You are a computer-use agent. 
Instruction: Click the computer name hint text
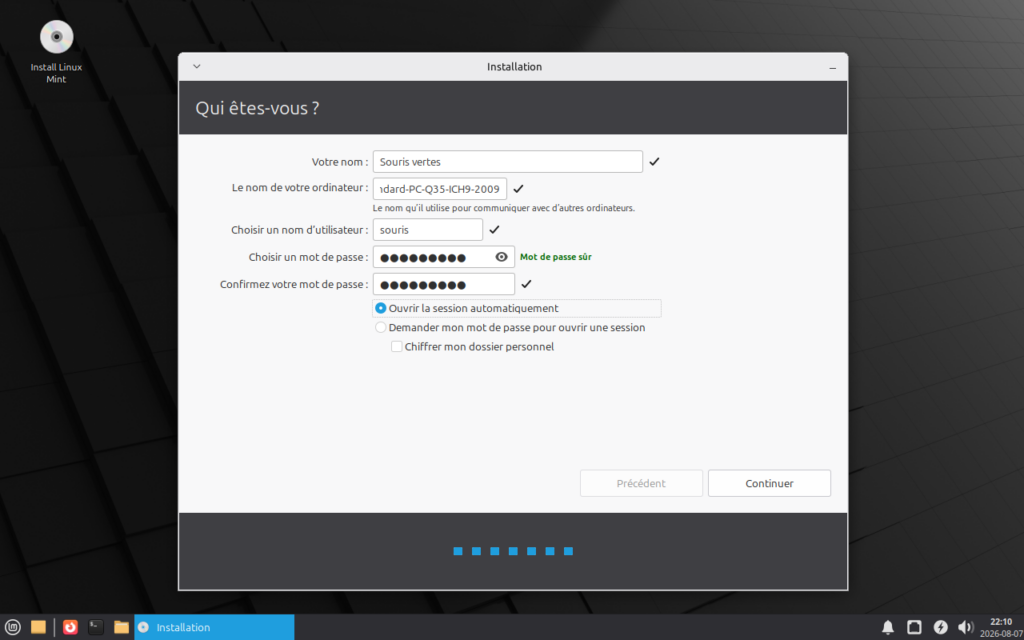pos(504,208)
